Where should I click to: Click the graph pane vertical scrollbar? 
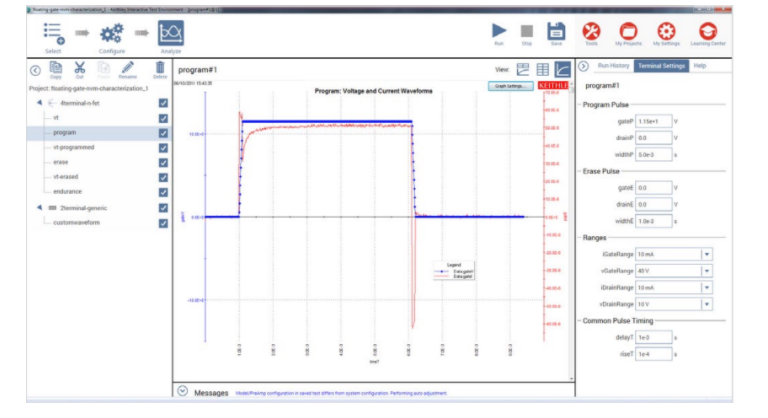coord(571,231)
